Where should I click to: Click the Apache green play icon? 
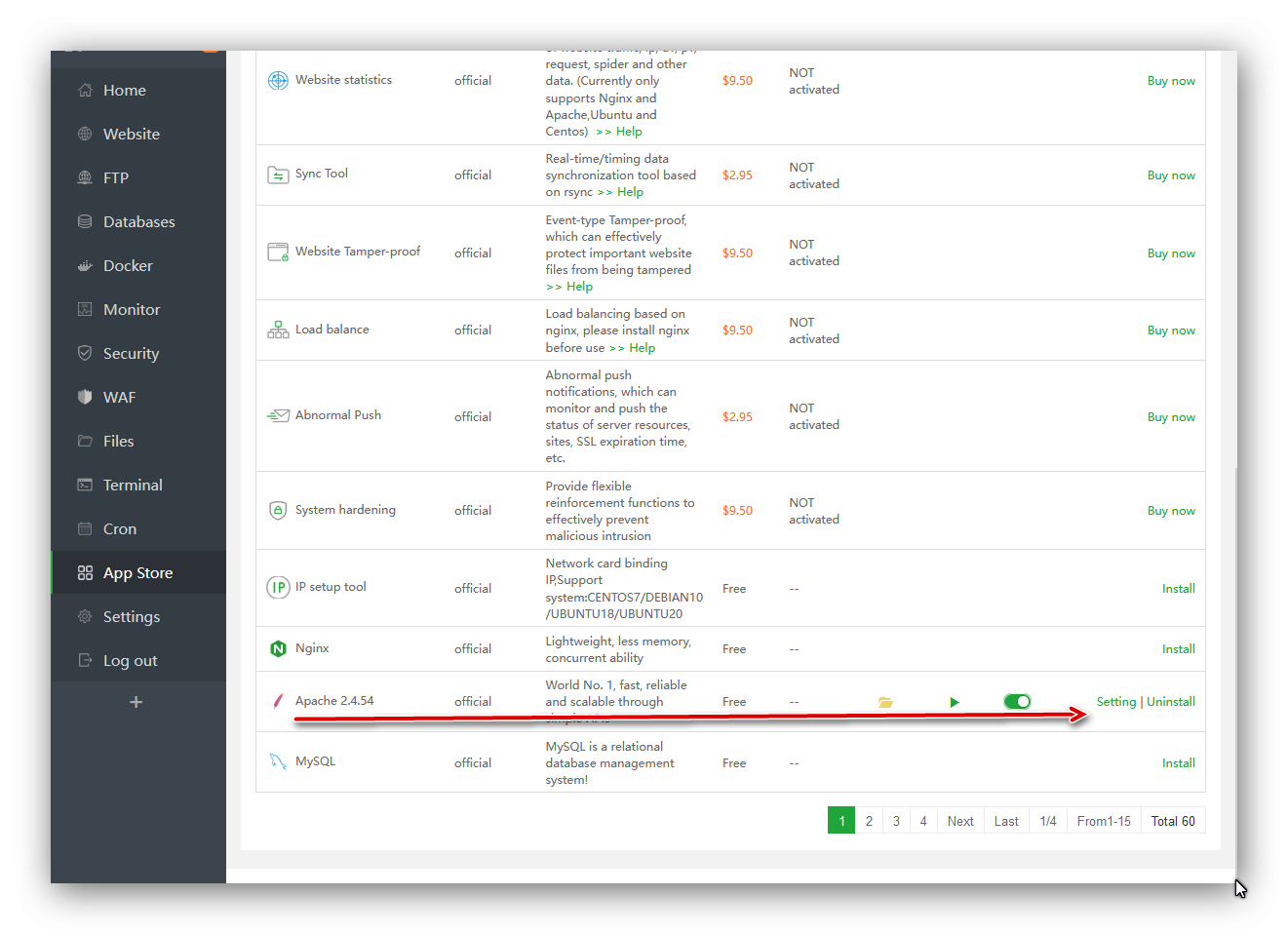(x=955, y=702)
